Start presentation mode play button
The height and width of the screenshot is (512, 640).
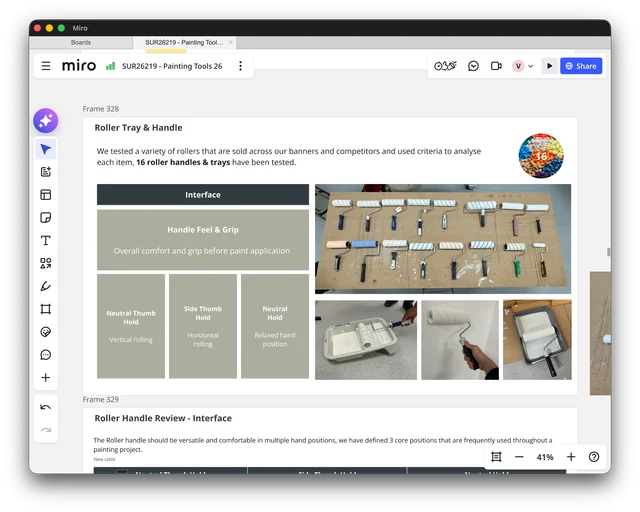tap(549, 66)
